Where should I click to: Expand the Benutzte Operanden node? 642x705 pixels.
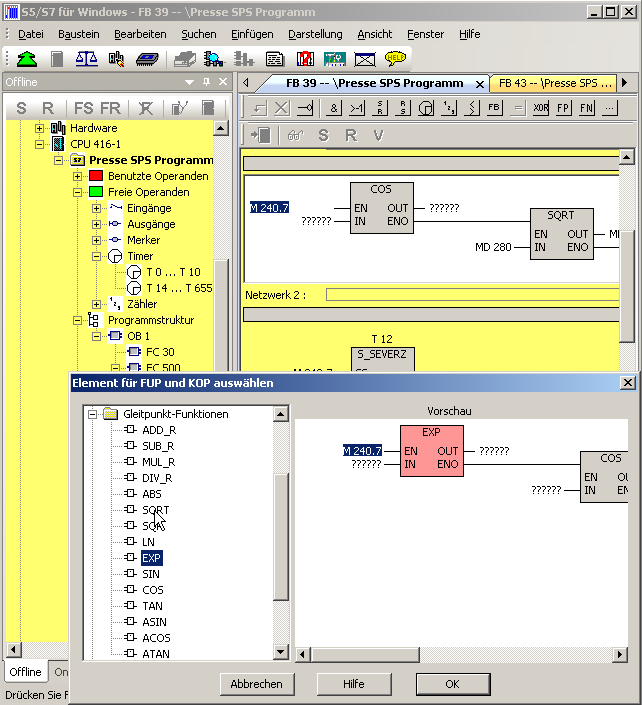click(77, 176)
